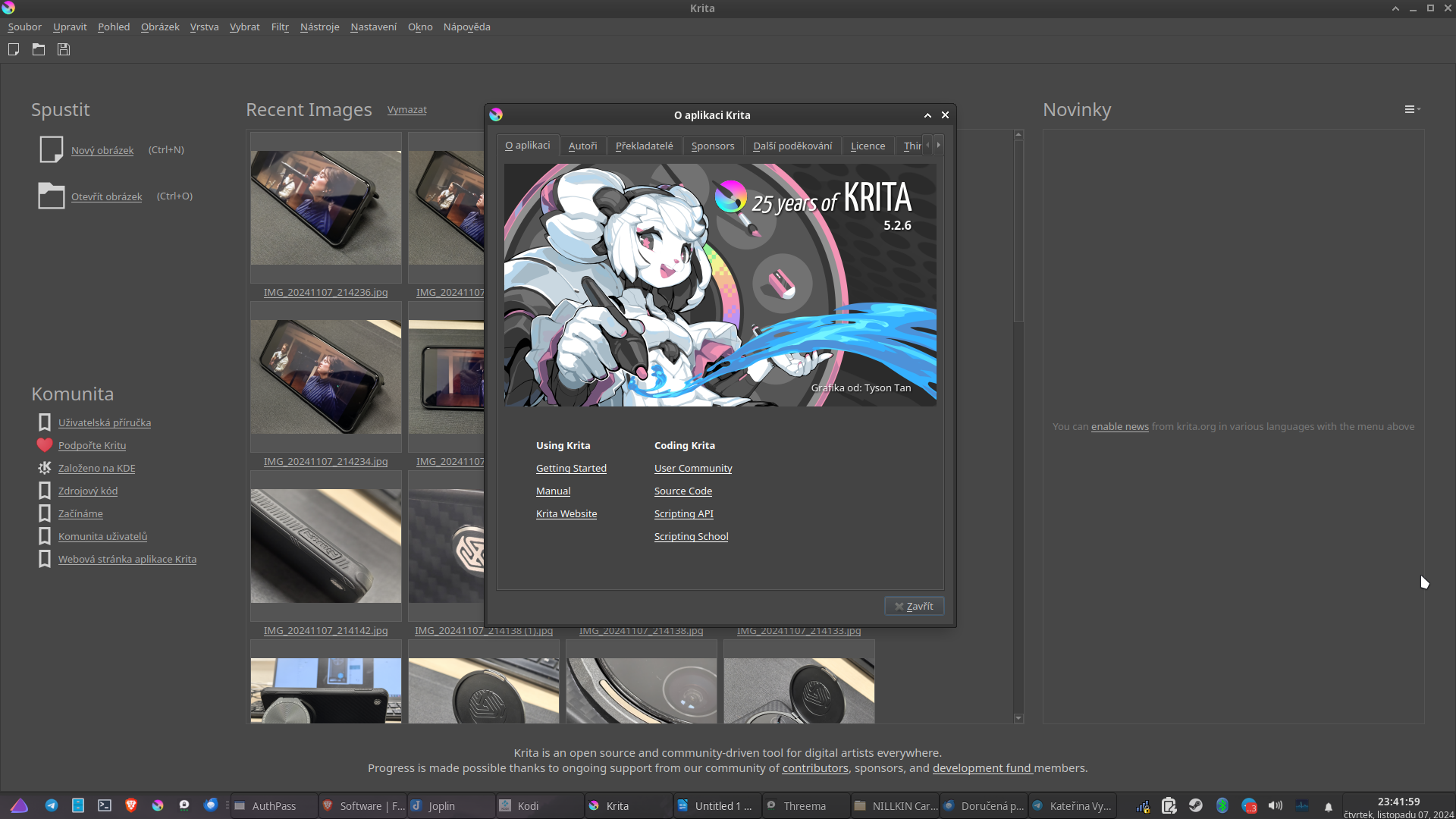The width and height of the screenshot is (1456, 819).
Task: Switch to the Překladatelé tab
Action: pyautogui.click(x=644, y=146)
